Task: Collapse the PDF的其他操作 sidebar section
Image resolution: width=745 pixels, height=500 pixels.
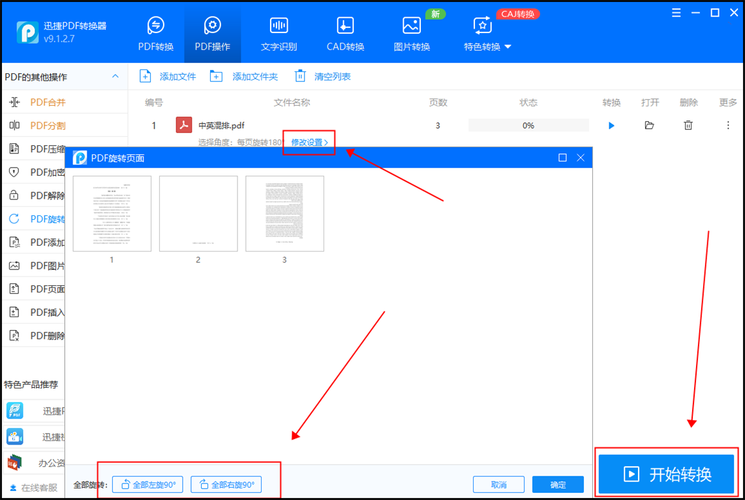Action: point(115,77)
